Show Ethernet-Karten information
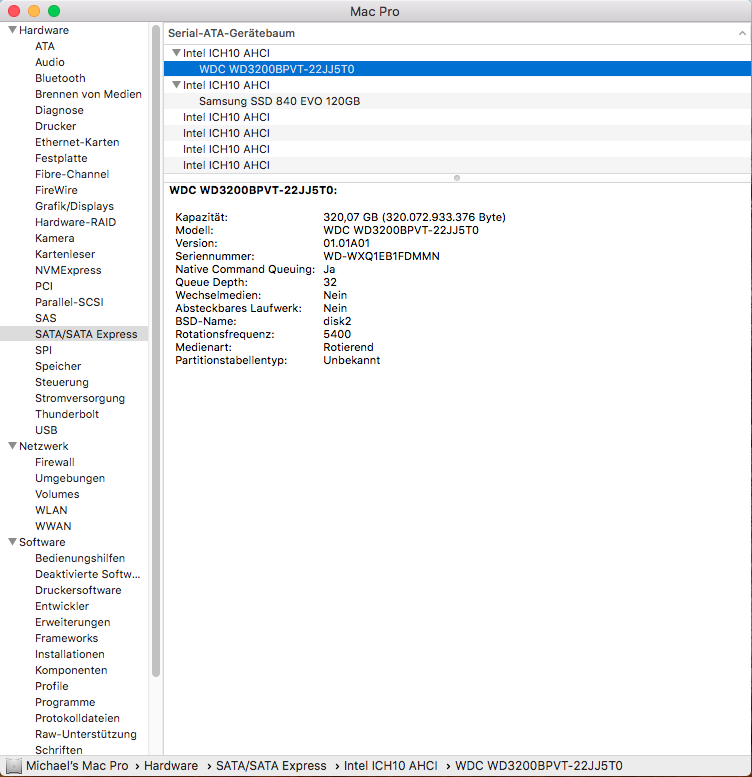The image size is (752, 777). 77,142
